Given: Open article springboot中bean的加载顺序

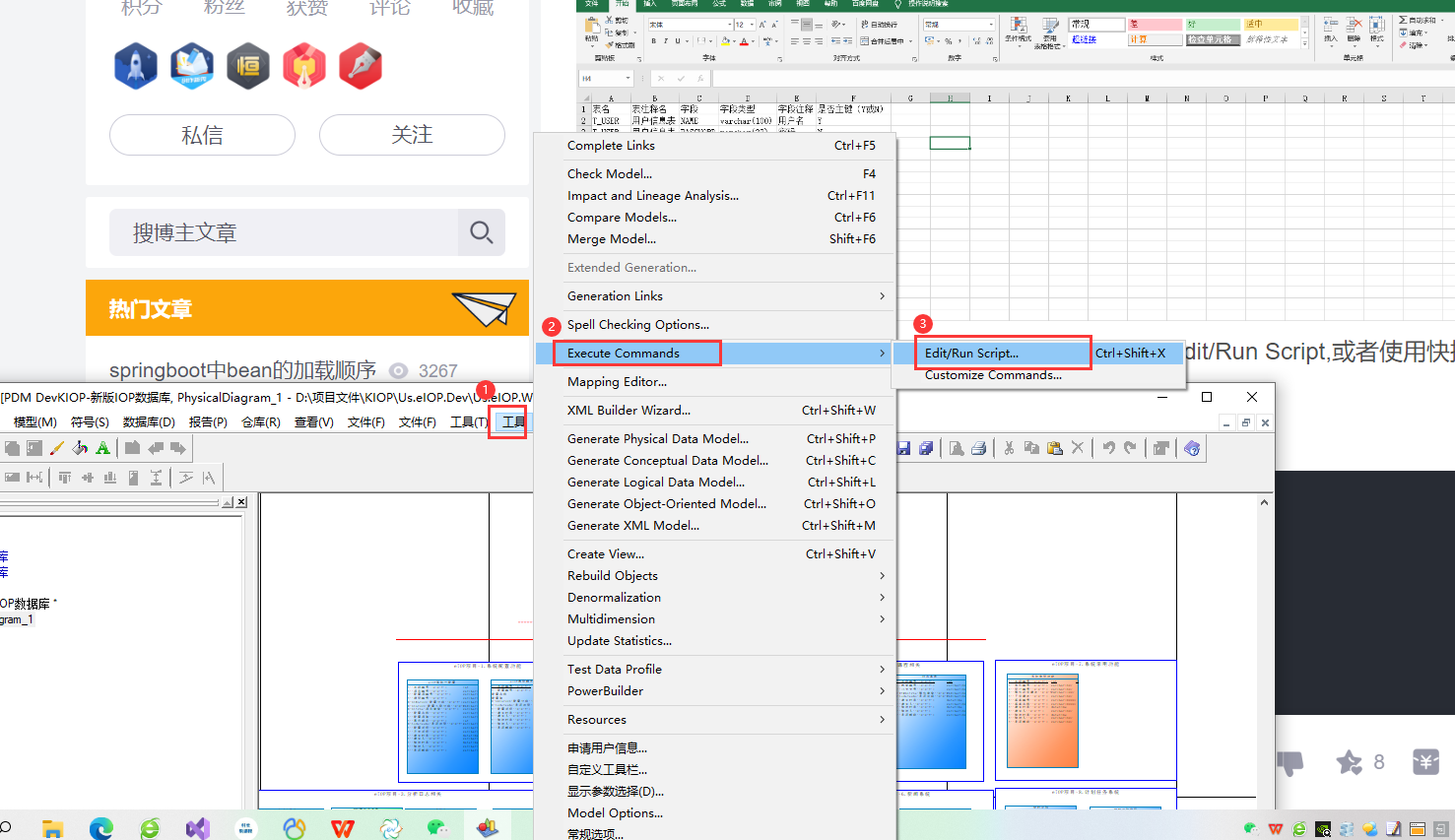Looking at the screenshot, I should (x=242, y=370).
